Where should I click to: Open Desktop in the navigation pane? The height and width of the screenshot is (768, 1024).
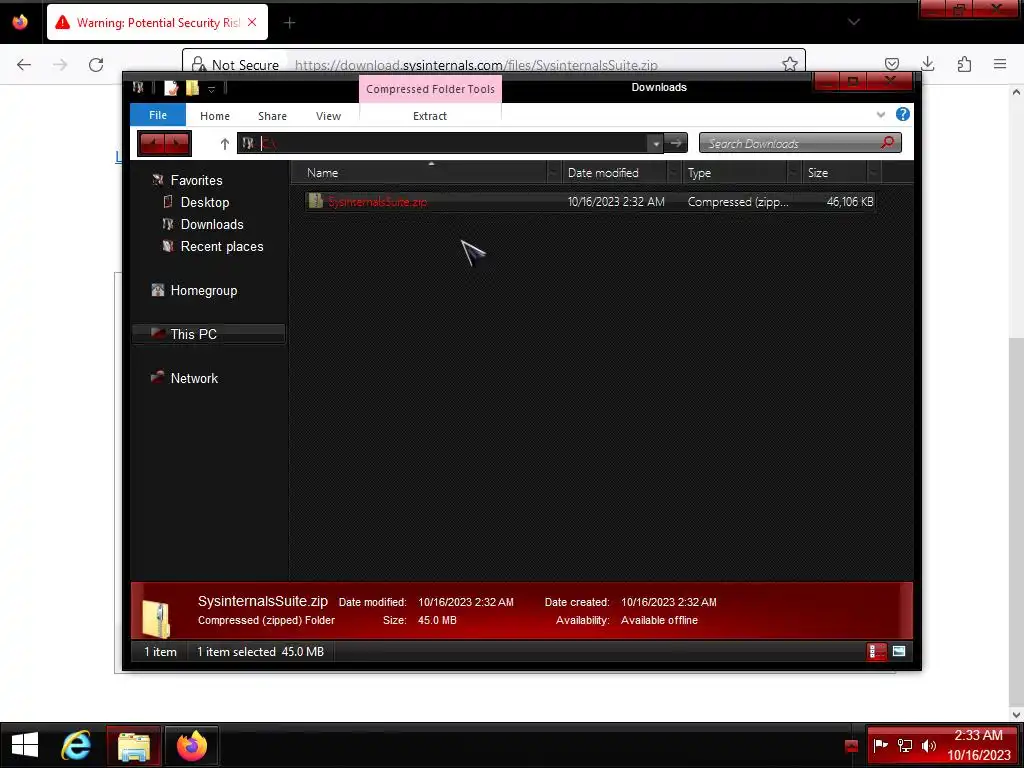204,202
